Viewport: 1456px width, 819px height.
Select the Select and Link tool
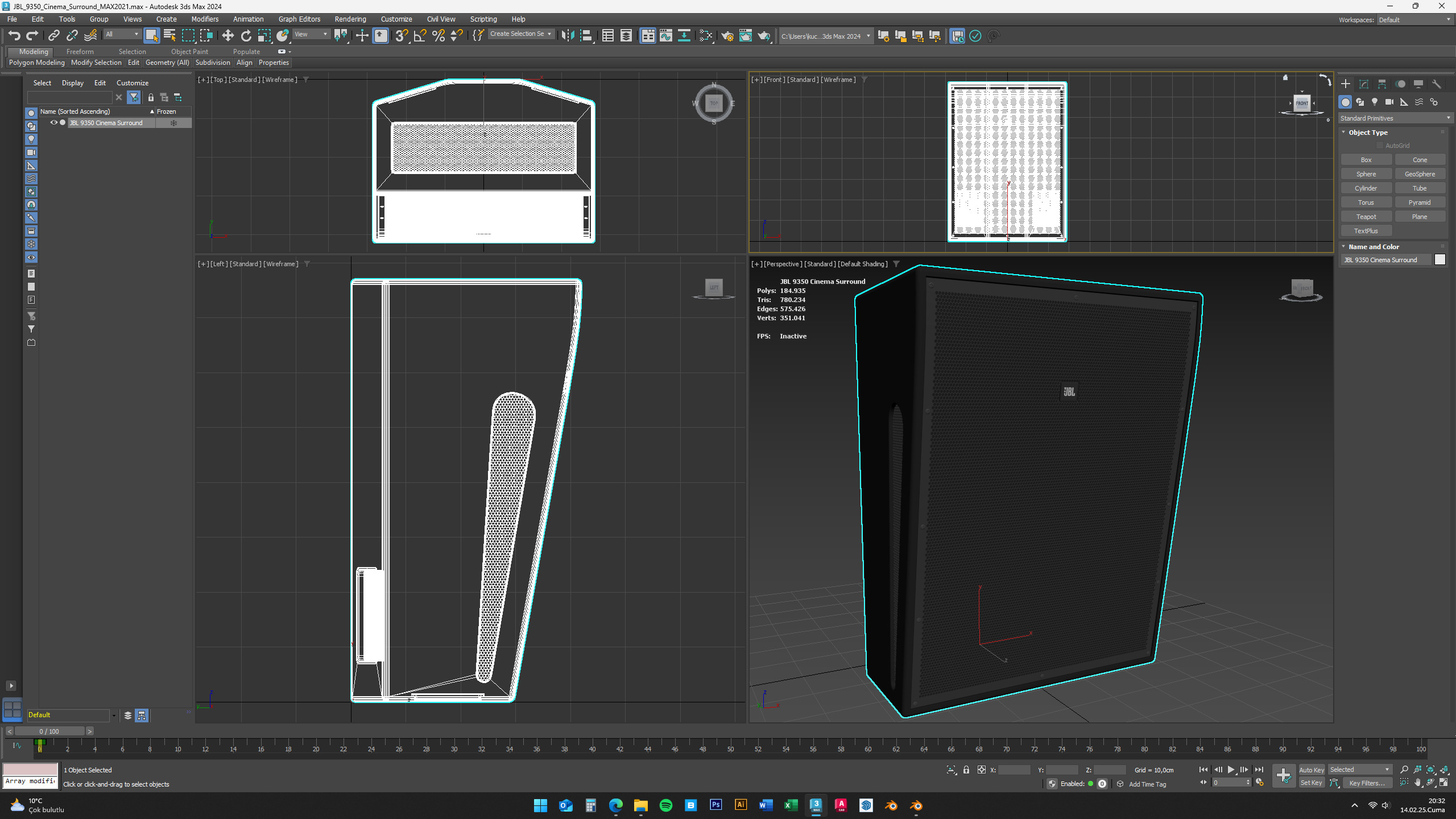pyautogui.click(x=53, y=36)
